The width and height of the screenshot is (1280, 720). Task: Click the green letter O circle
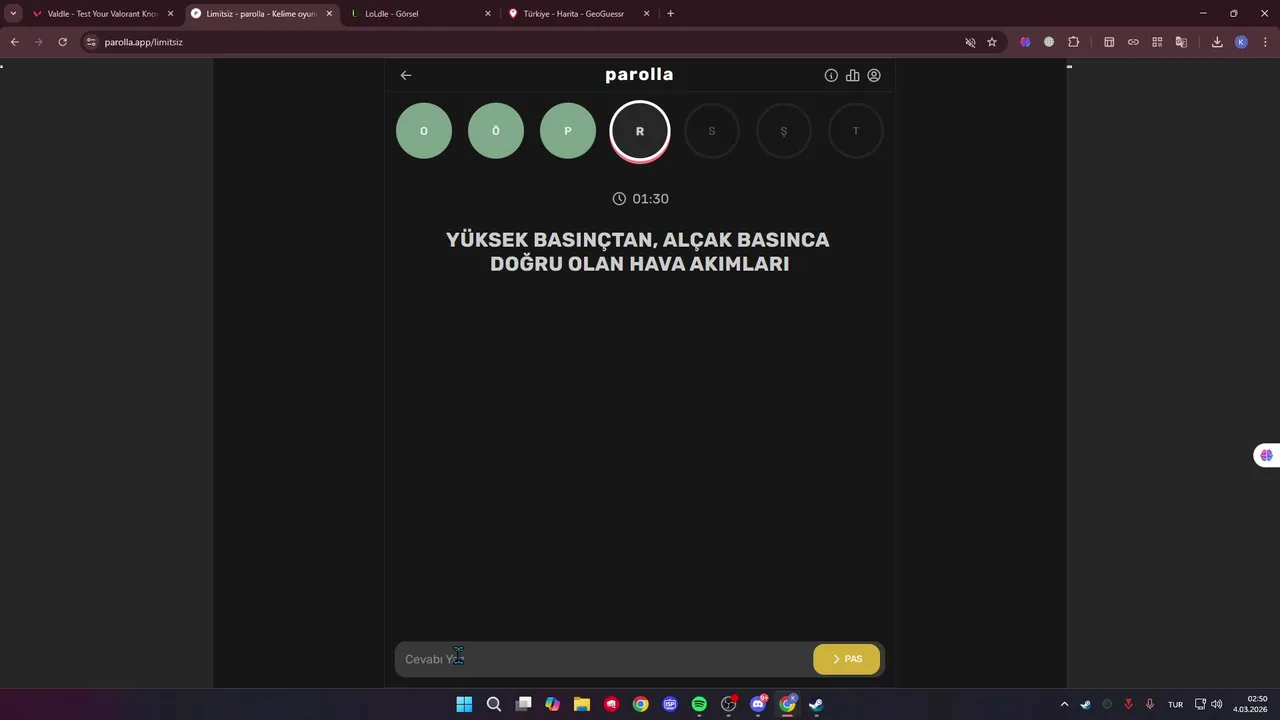pyautogui.click(x=424, y=131)
